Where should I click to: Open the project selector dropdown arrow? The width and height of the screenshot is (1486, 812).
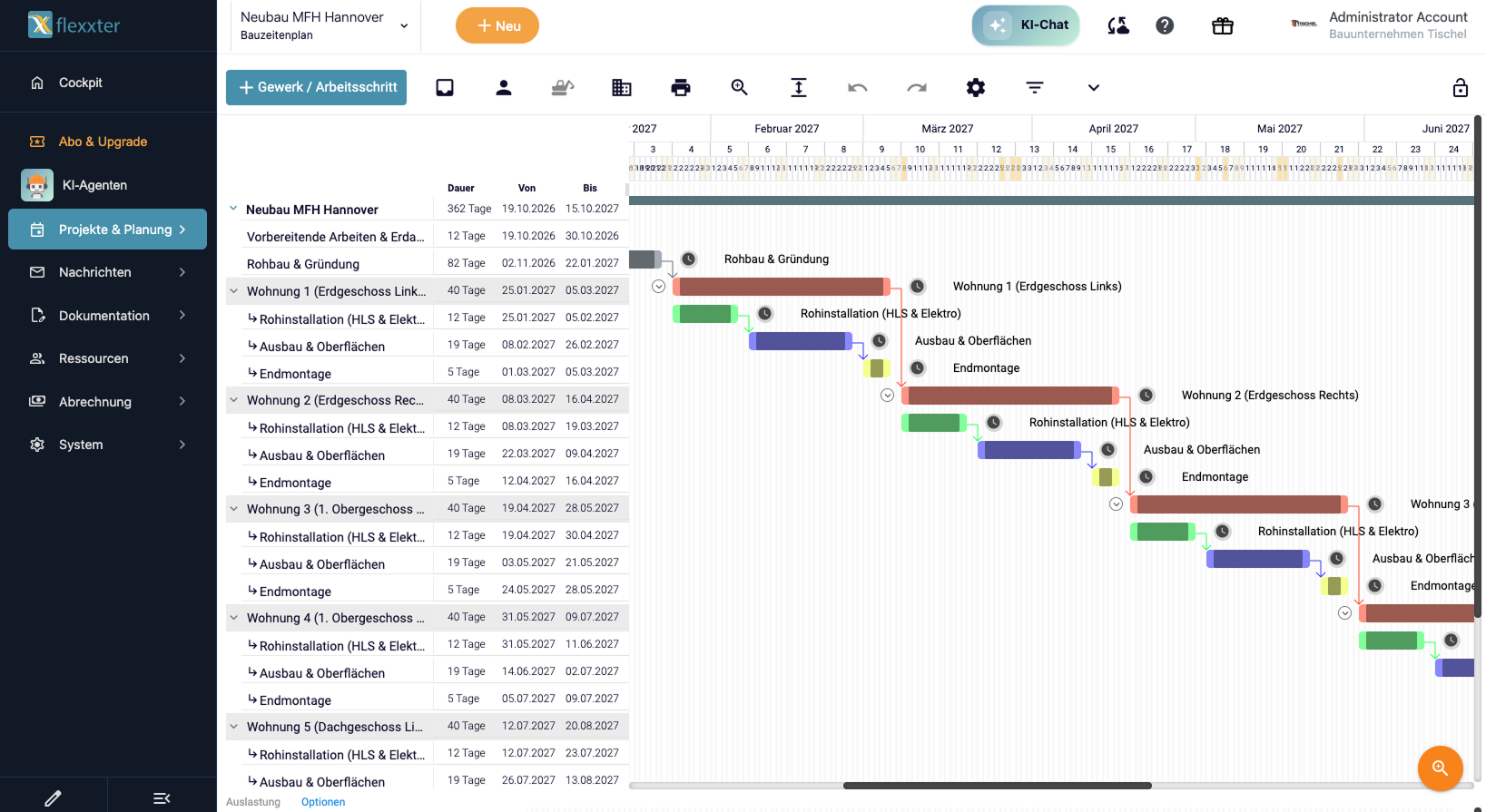pos(404,25)
